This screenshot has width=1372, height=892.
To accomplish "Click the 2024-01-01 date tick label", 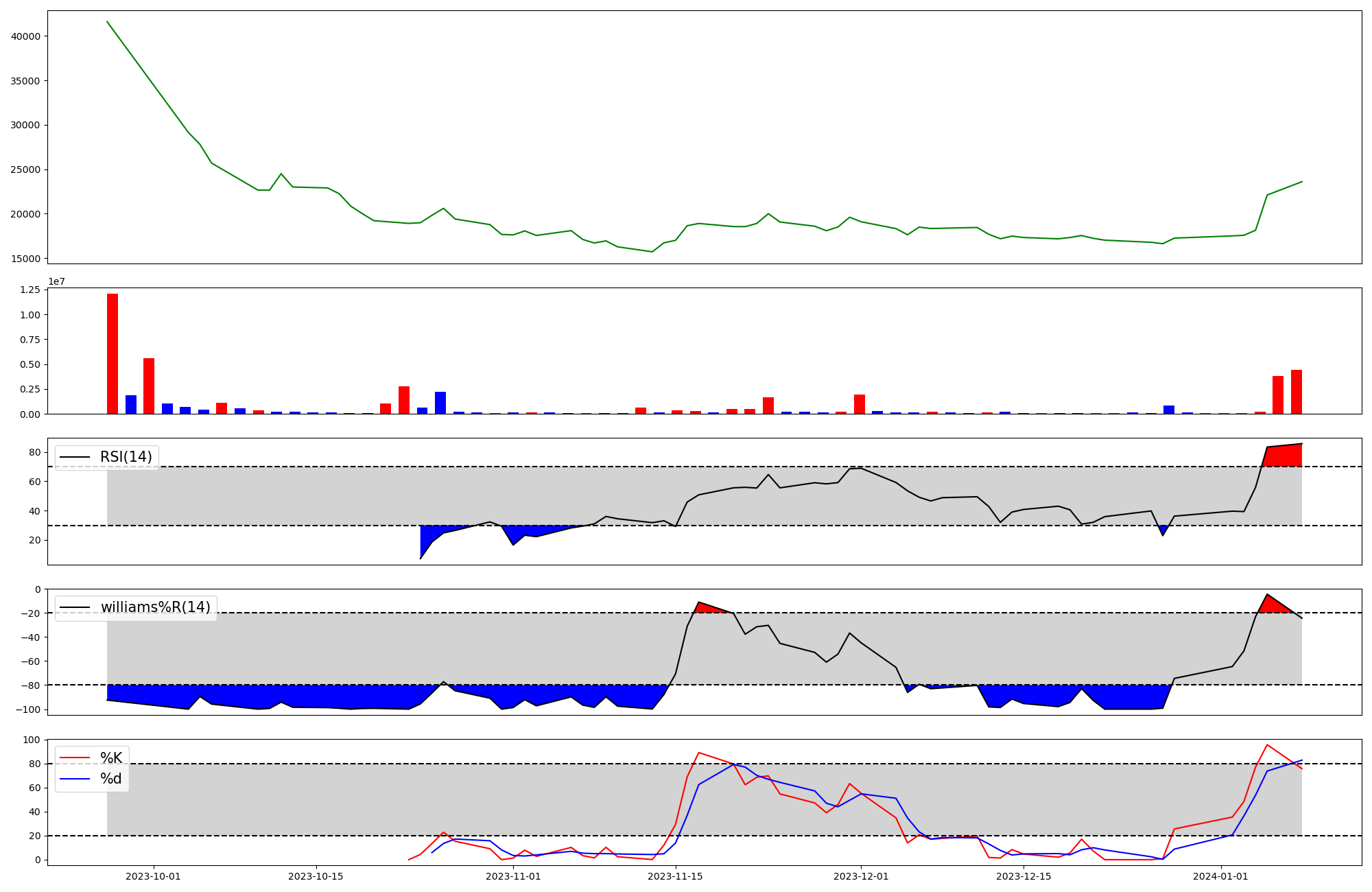I will click(x=1221, y=876).
